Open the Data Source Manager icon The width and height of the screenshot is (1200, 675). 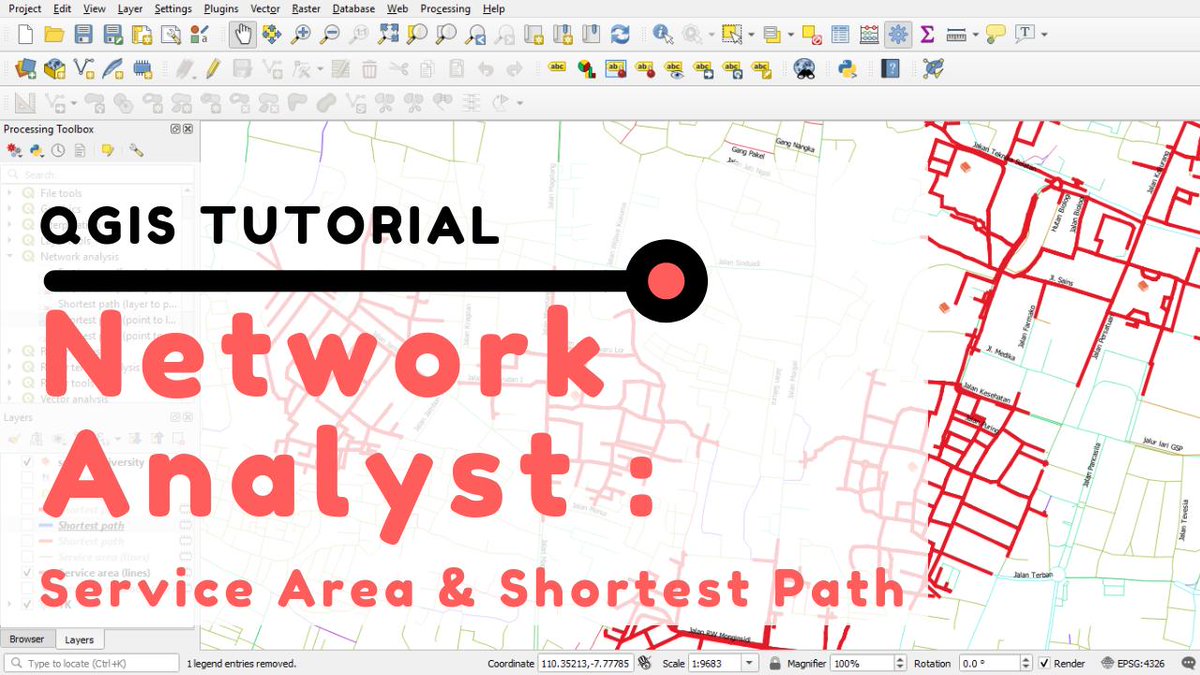point(25,68)
